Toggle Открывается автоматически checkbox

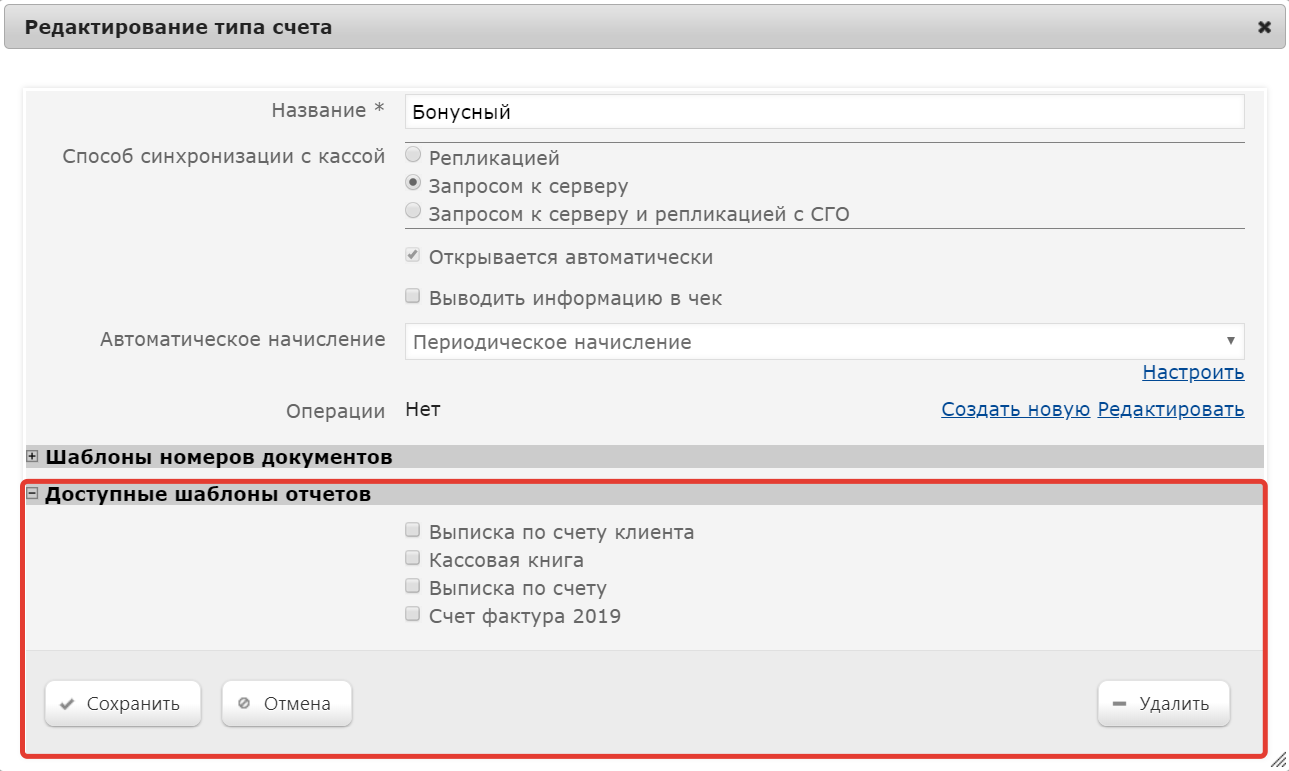pos(412,255)
